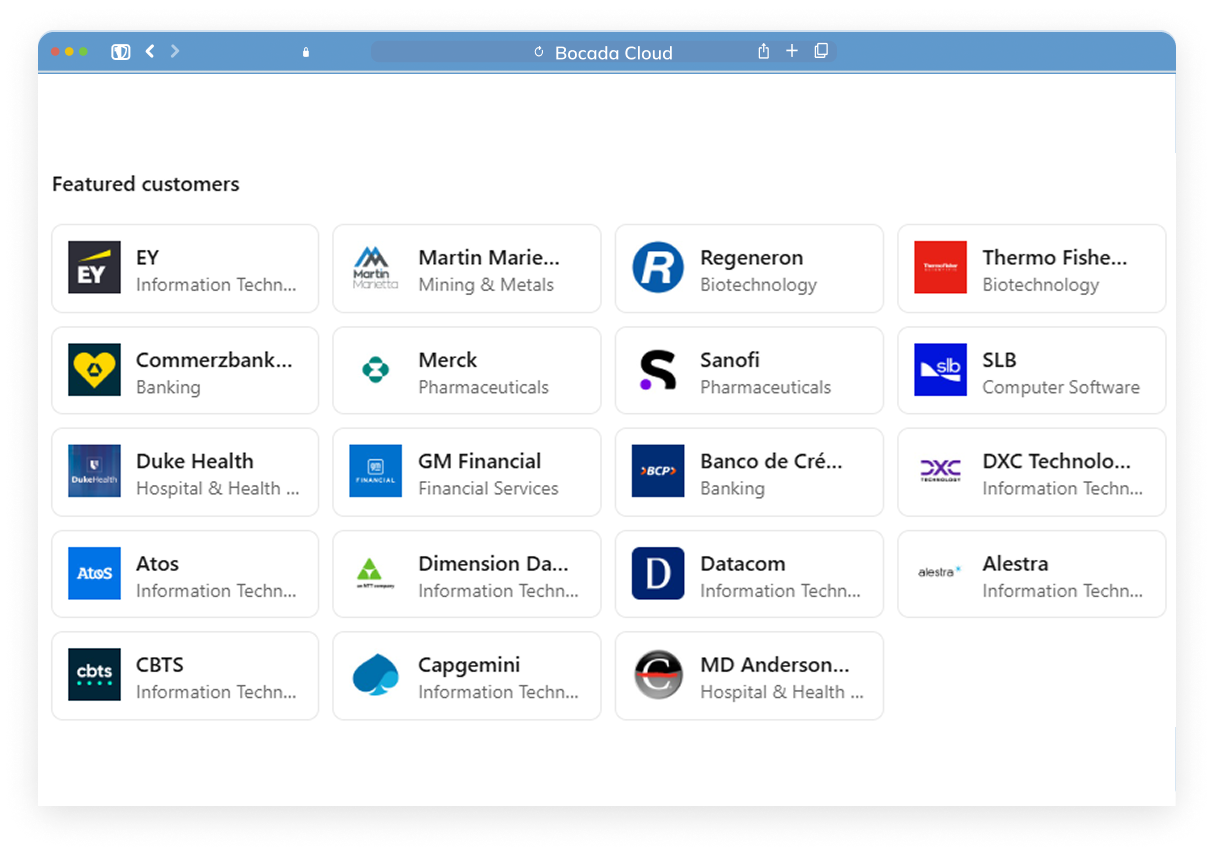Viewport: 1215px width, 852px height.
Task: Open the Datacom customer card
Action: click(749, 573)
